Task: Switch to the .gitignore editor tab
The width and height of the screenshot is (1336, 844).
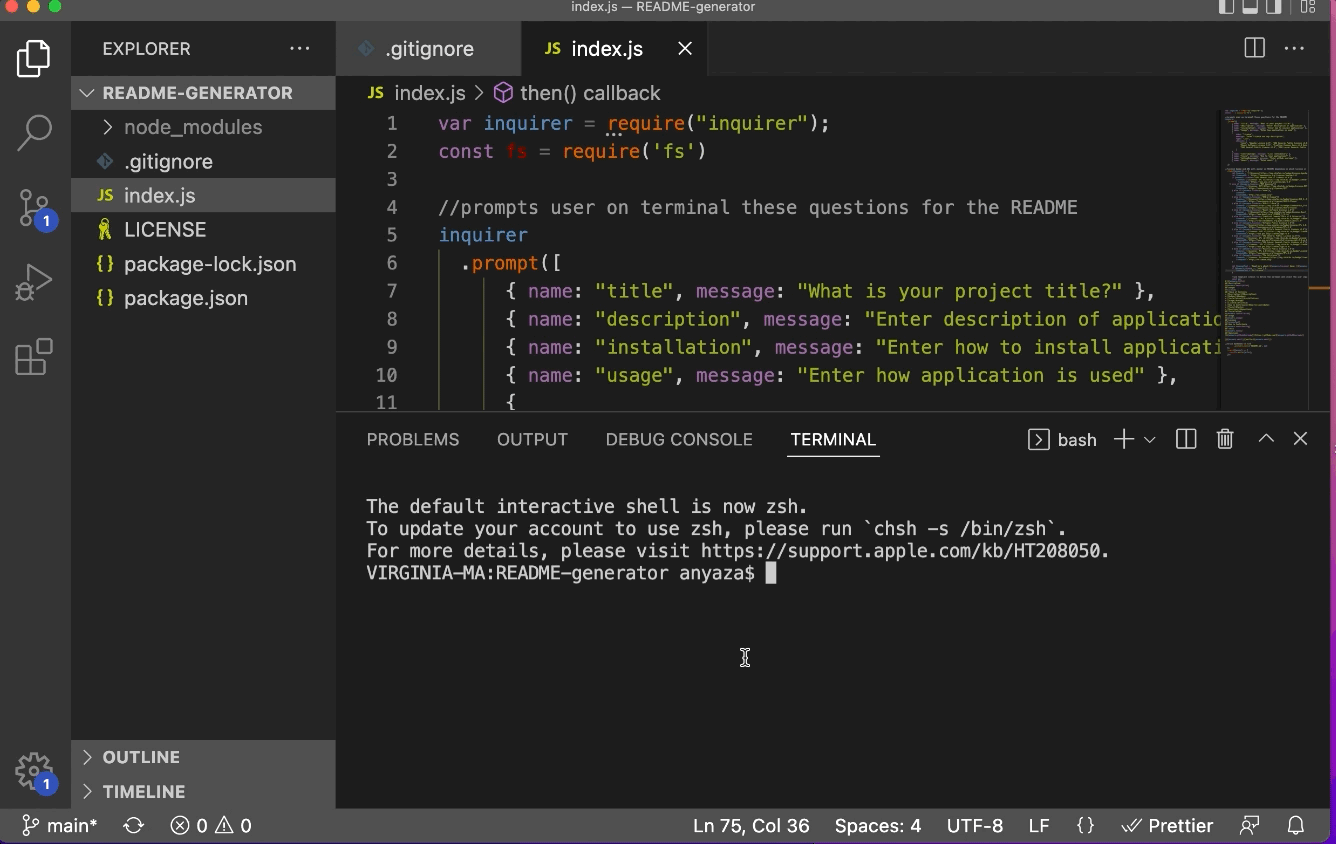Action: click(x=428, y=48)
